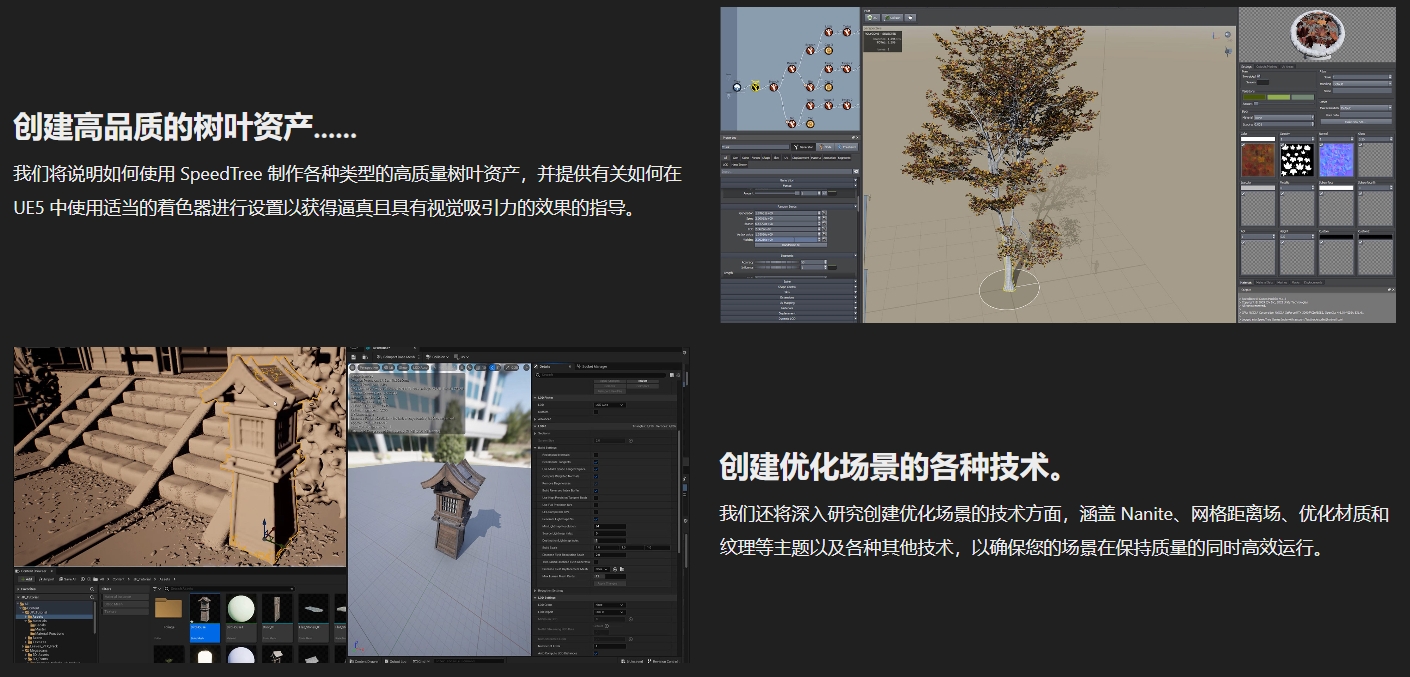The height and width of the screenshot is (677, 1410).
Task: Click the paragraph mentioning SpeedTree and UE5
Action: click(347, 191)
